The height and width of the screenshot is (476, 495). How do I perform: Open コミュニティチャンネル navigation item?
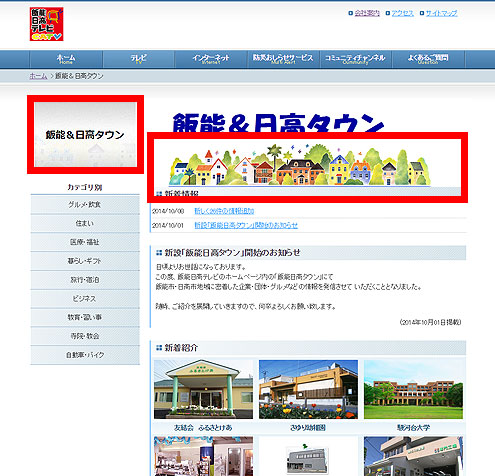355,59
